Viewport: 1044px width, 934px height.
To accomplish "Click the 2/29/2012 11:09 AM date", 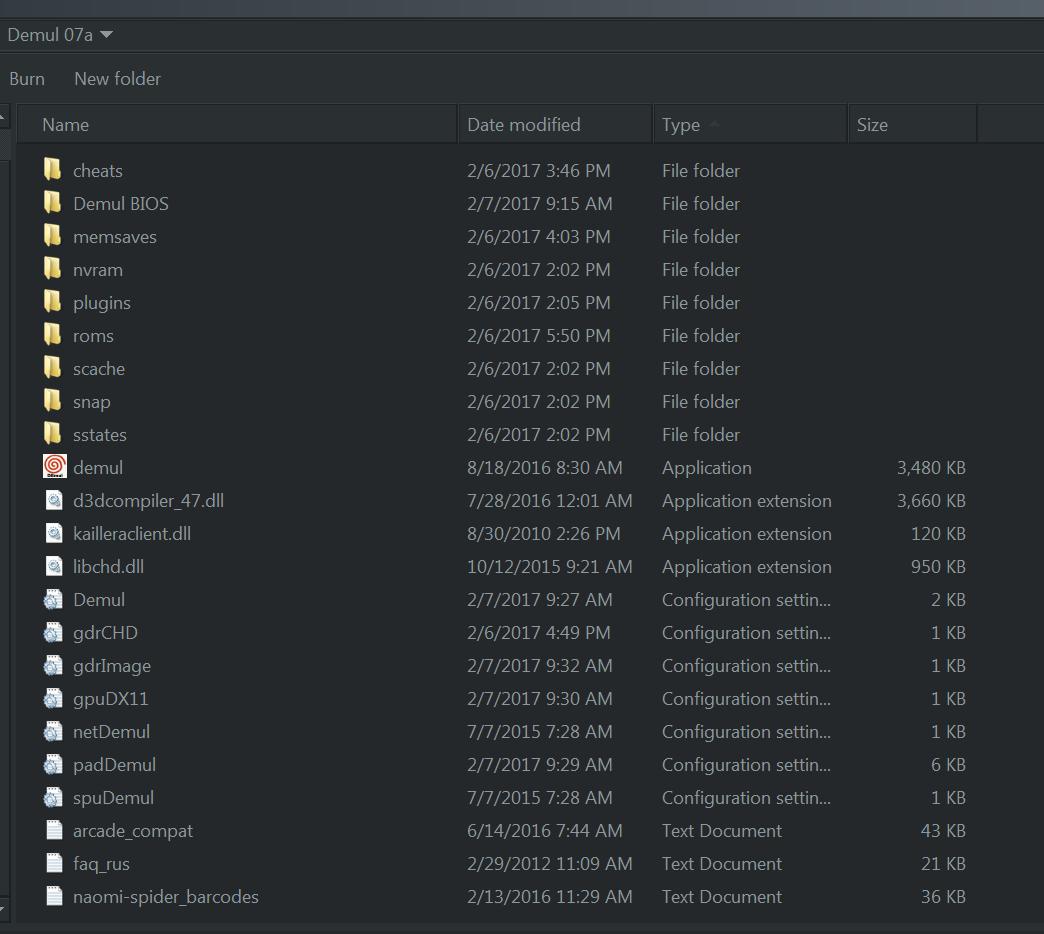I will 549,863.
